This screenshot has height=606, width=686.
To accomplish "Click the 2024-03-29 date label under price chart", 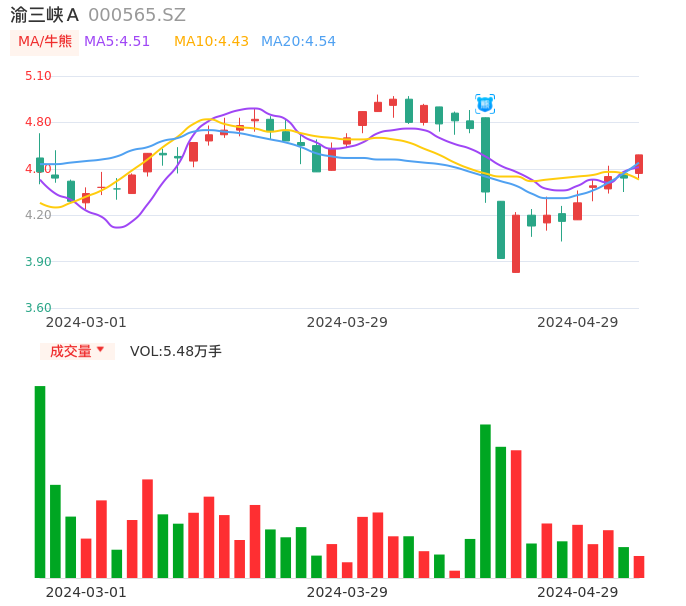I will 347,322.
